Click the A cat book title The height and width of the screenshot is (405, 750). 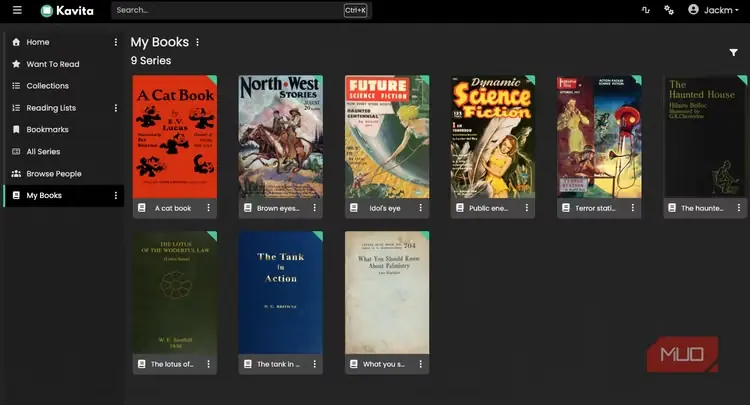coord(173,208)
